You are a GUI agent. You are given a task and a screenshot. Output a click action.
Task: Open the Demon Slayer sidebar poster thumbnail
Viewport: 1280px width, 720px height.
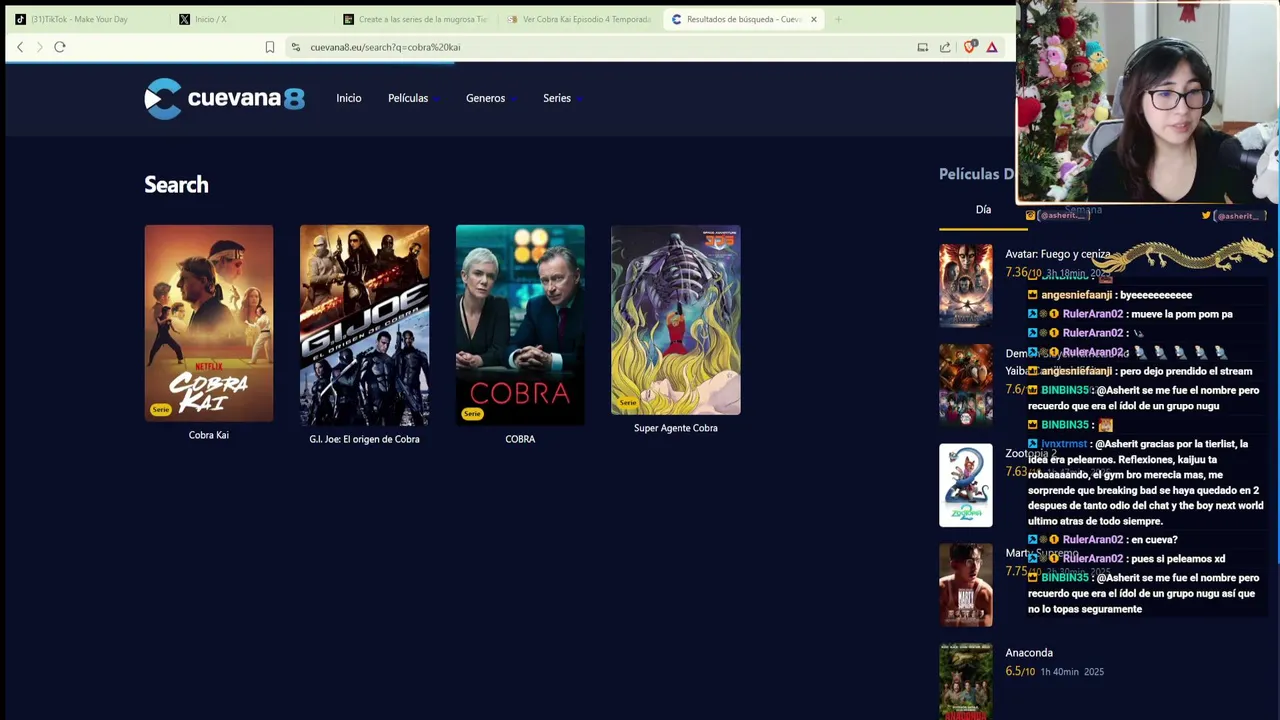(966, 385)
